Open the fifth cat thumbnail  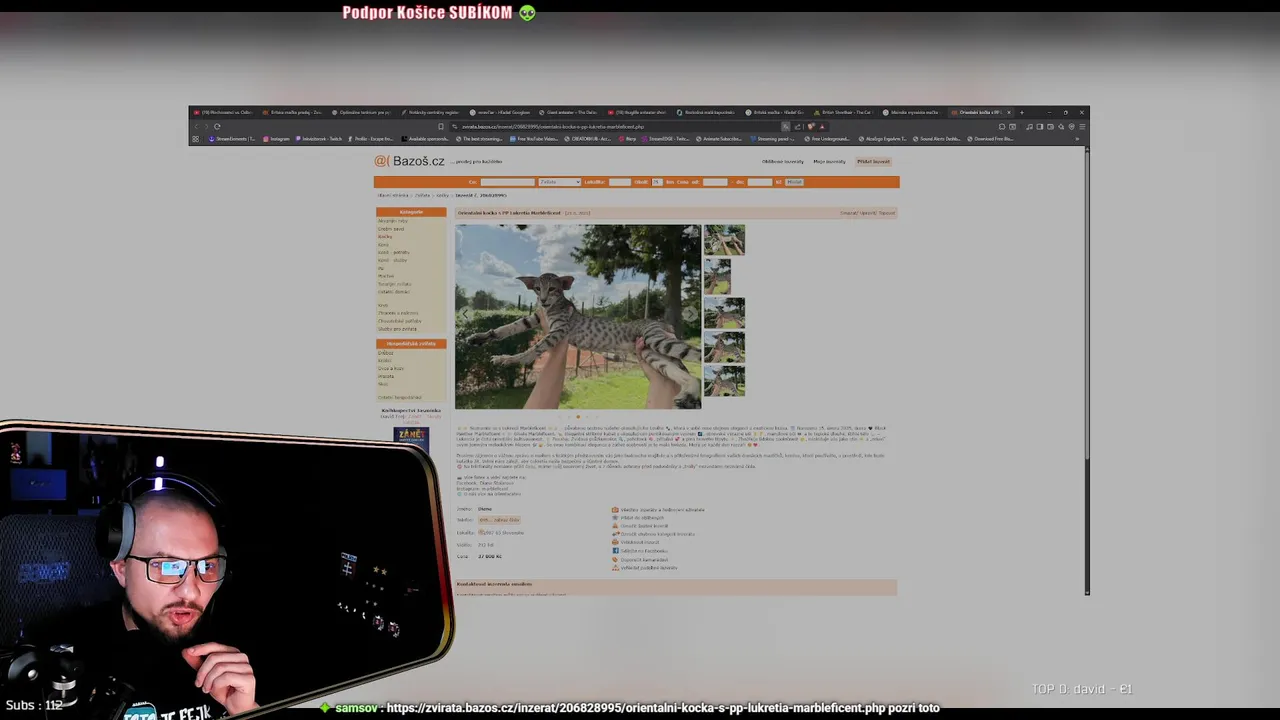(x=724, y=381)
